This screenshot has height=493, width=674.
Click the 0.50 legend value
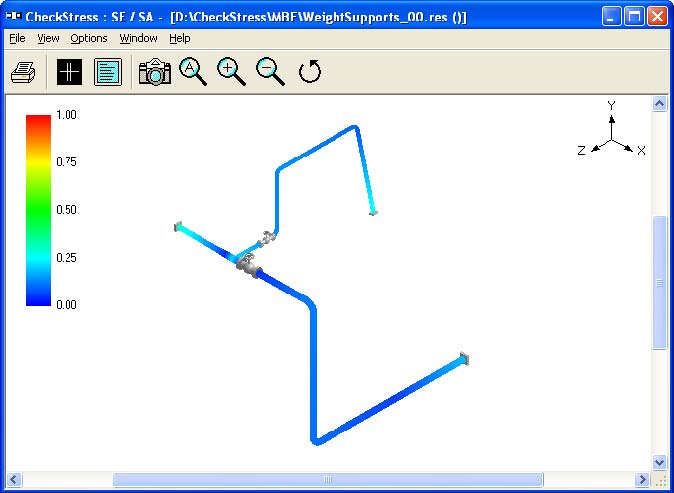[x=66, y=210]
